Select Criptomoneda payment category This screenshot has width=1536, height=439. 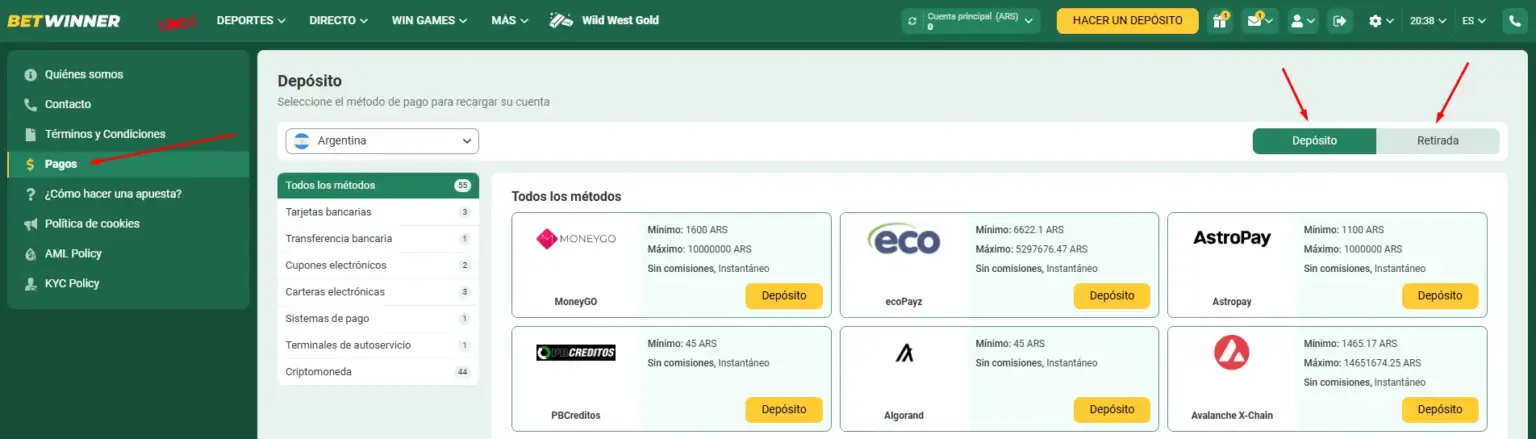pos(378,372)
